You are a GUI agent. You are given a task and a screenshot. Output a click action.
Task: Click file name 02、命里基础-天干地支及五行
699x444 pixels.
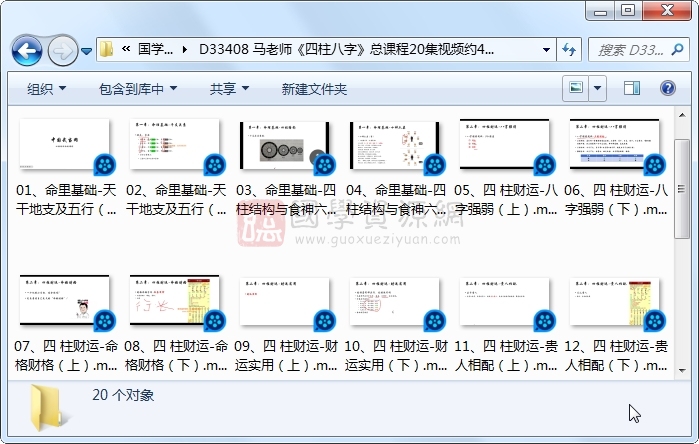coord(176,199)
